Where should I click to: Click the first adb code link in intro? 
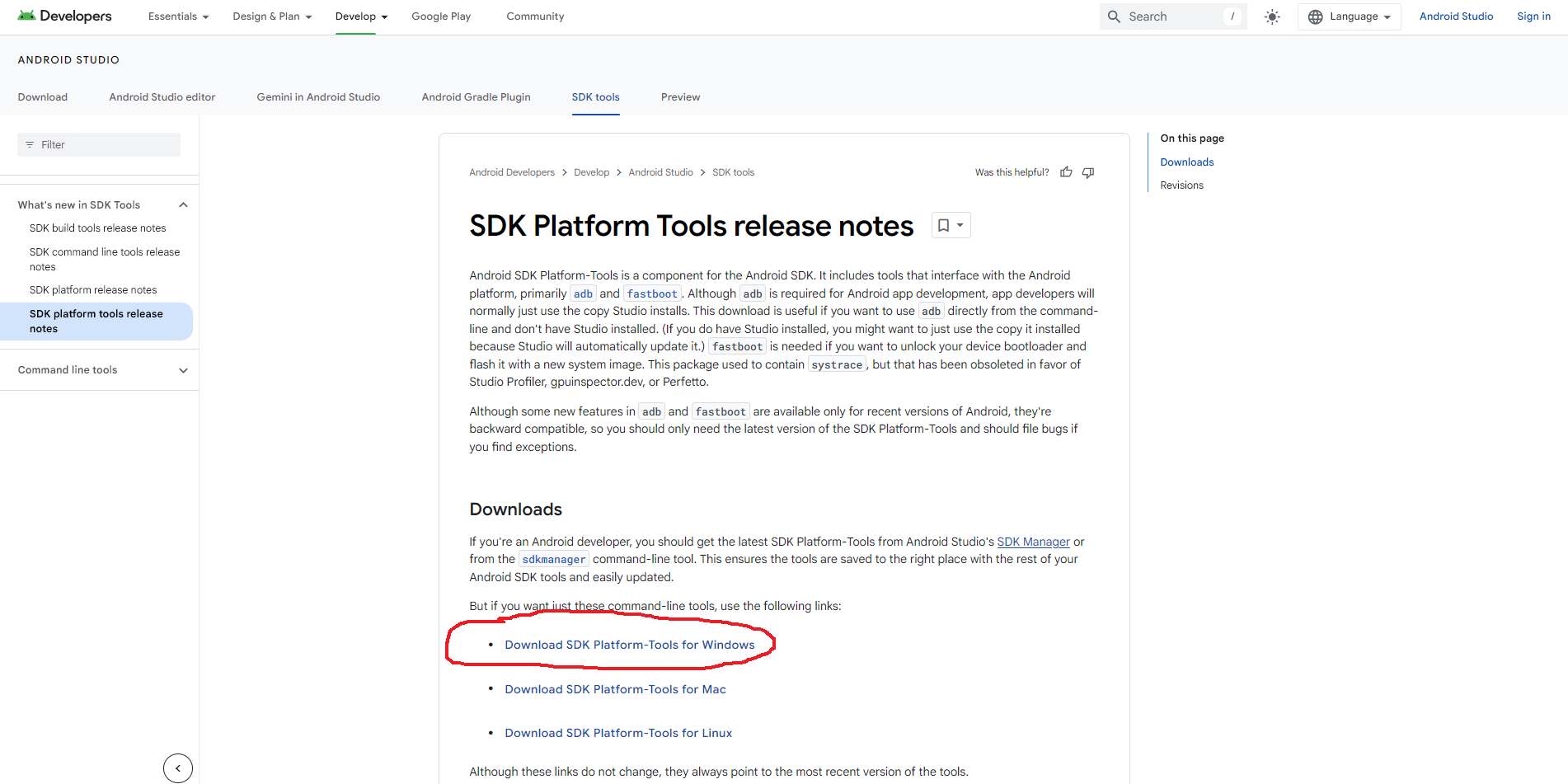pos(584,294)
